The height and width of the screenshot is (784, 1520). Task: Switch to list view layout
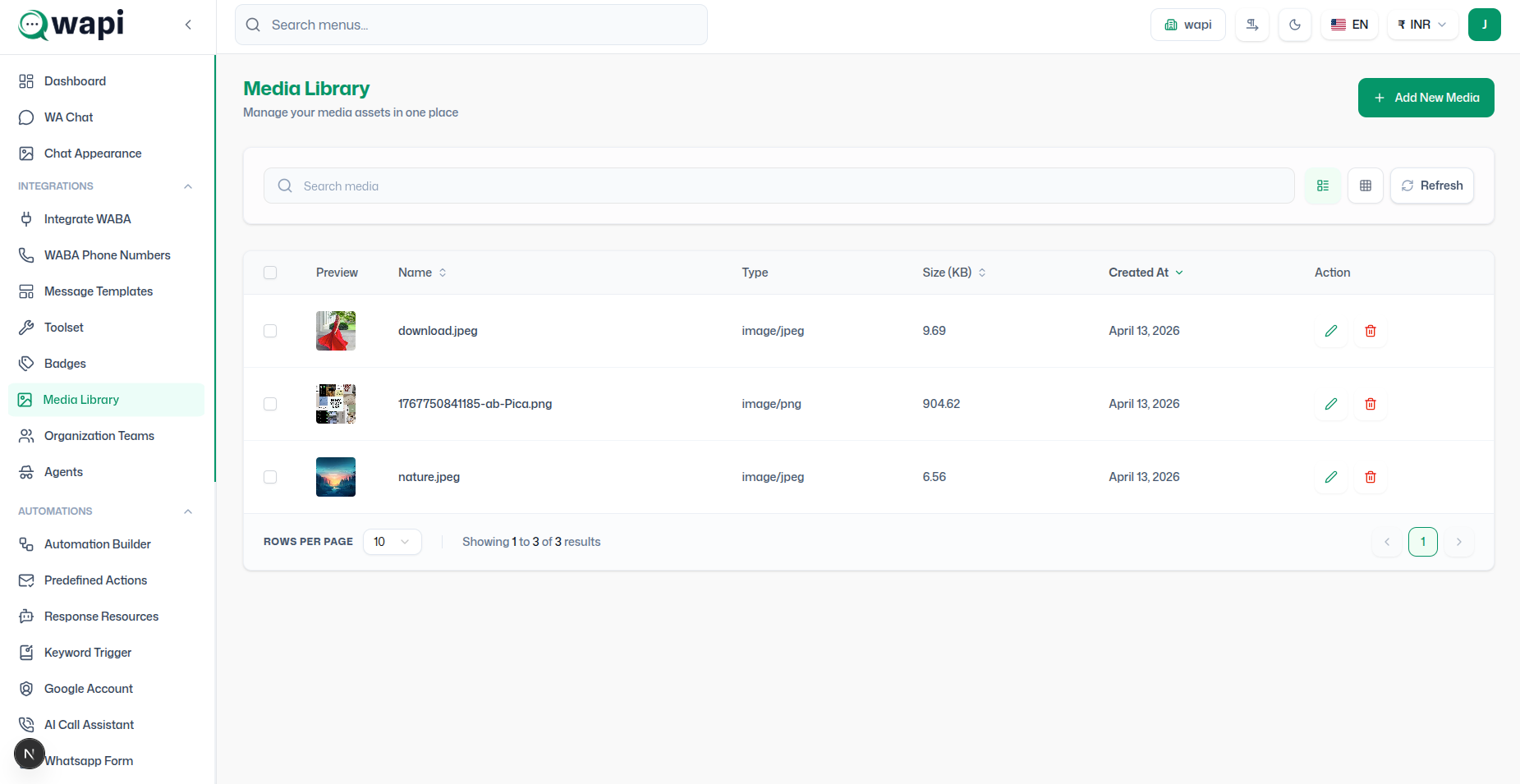(1323, 186)
